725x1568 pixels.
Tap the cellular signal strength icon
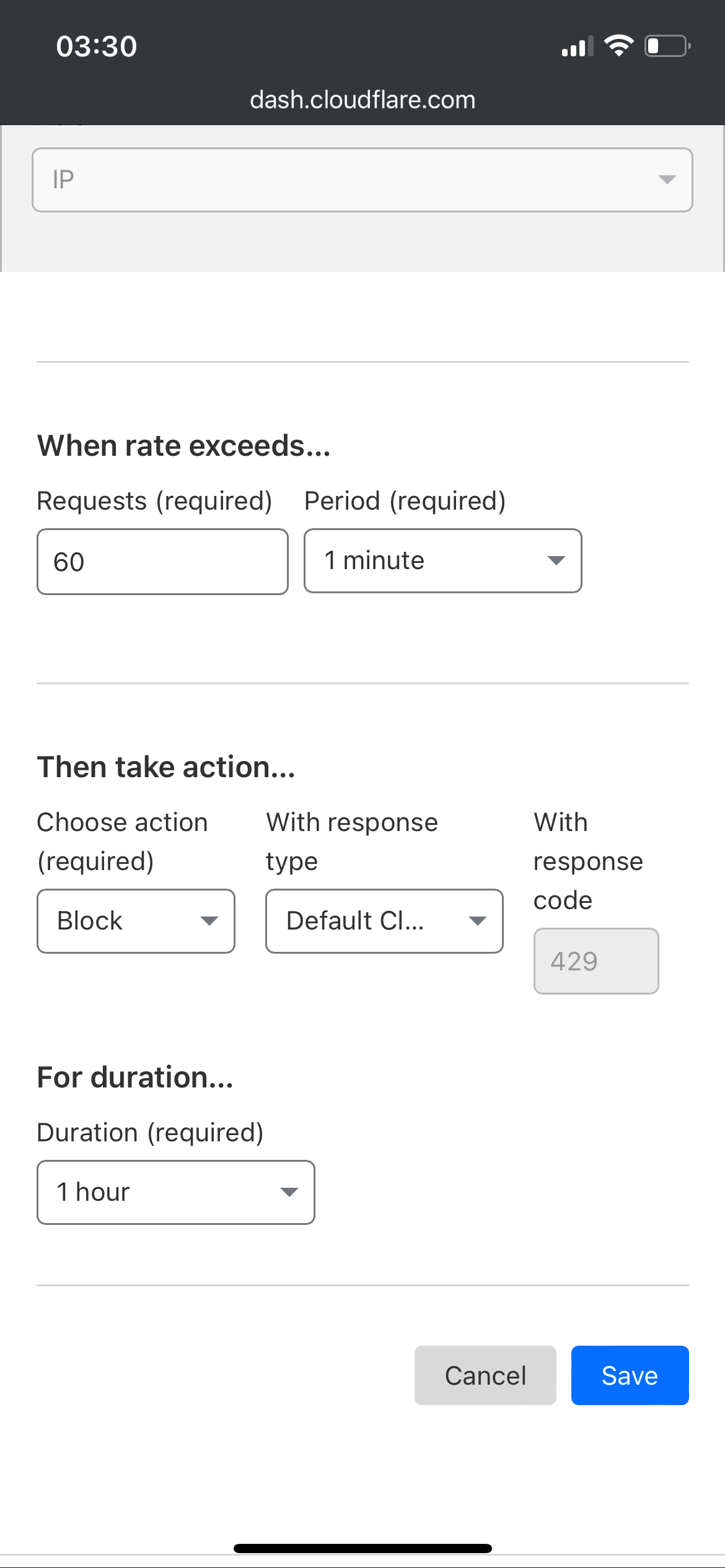click(577, 46)
